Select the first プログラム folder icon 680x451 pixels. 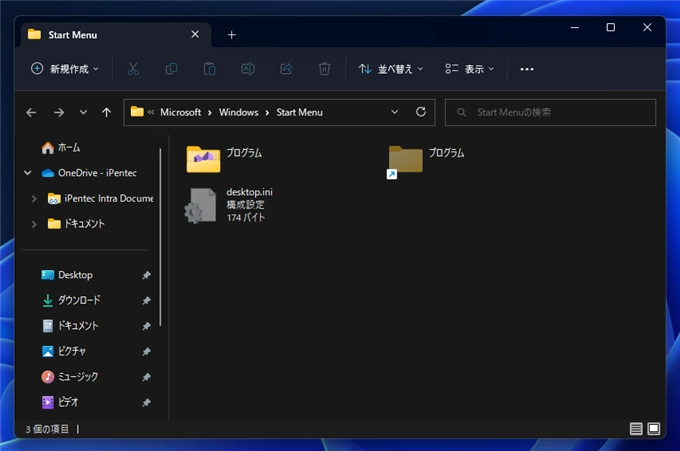[203, 159]
